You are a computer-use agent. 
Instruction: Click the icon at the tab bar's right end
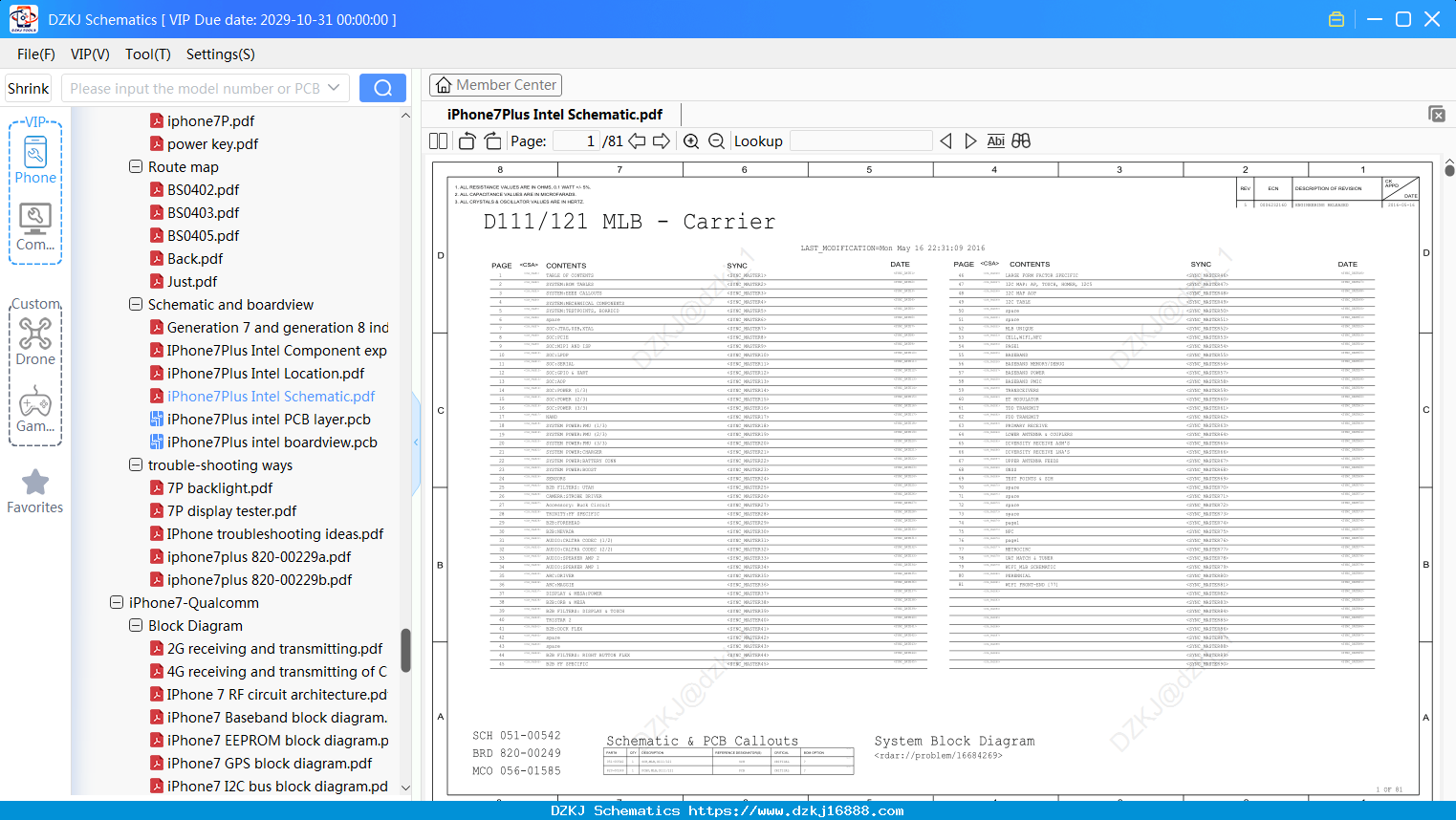tap(1437, 114)
